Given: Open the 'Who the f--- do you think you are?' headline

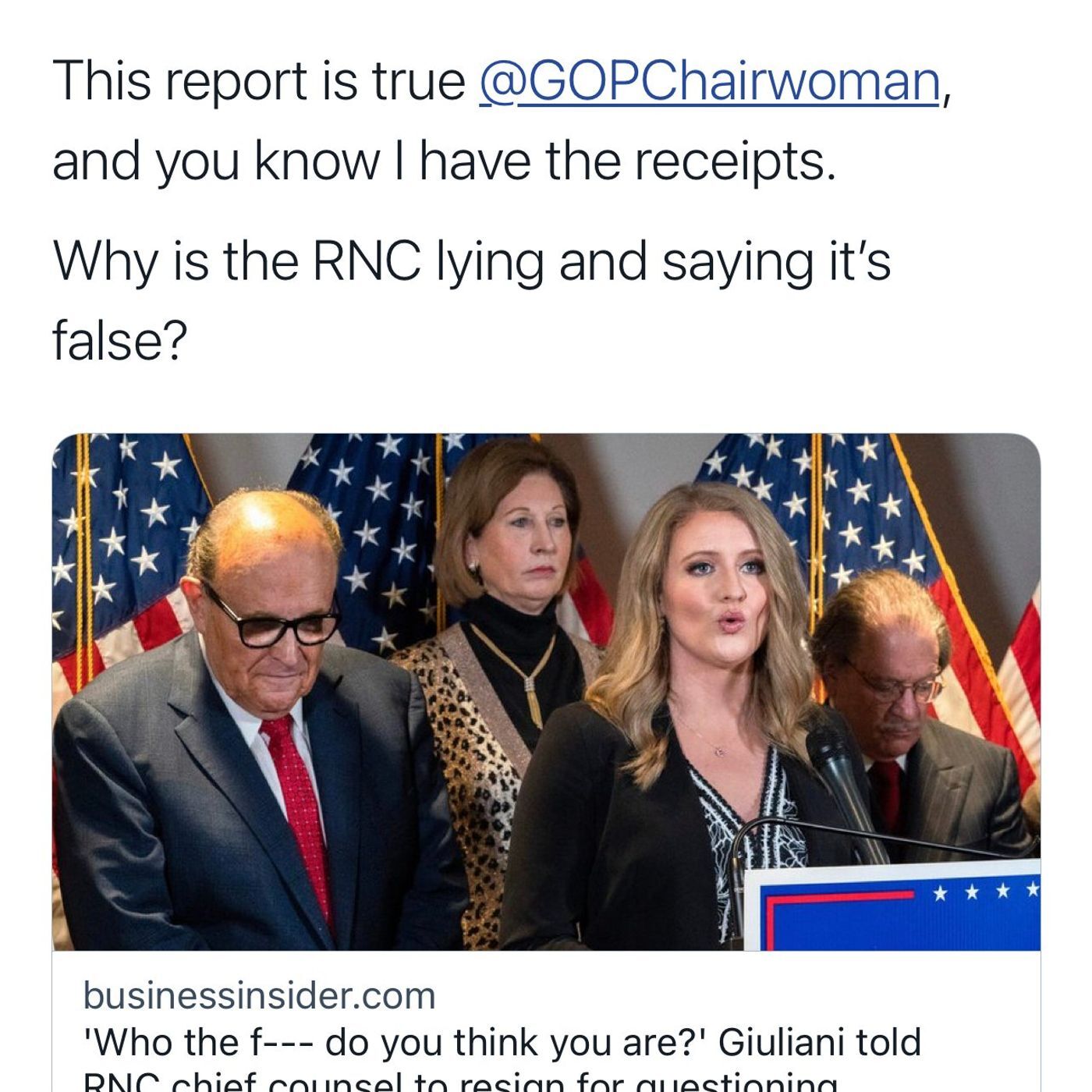Looking at the screenshot, I should coord(502,1042).
